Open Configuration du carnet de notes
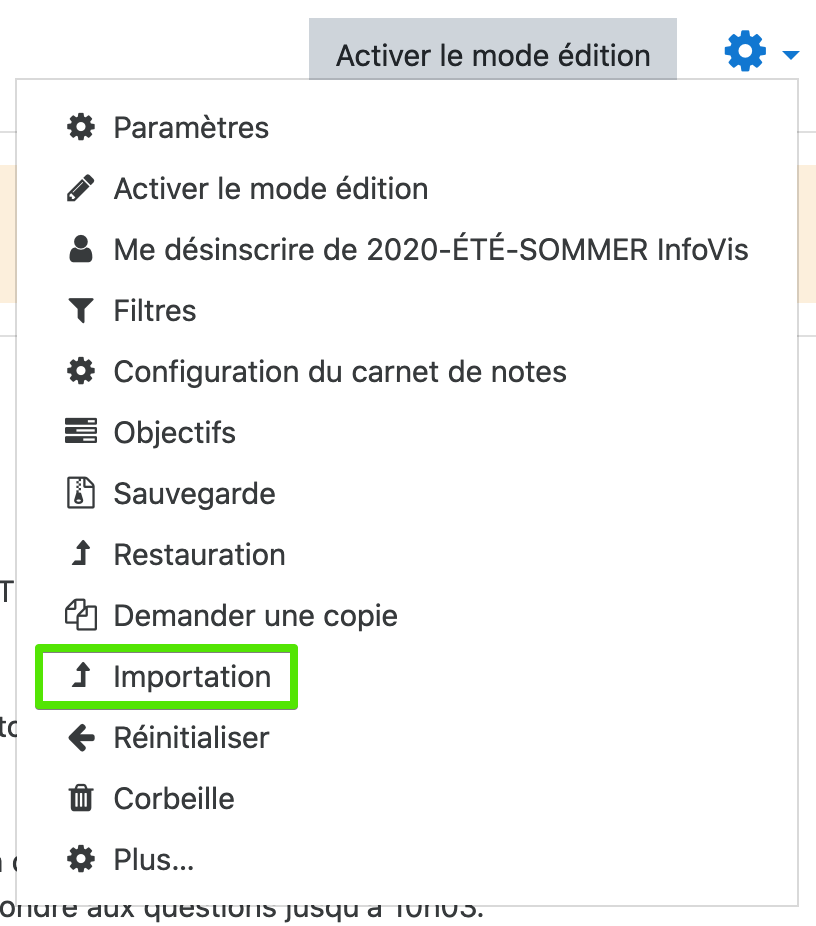Screen dimensions: 816x926 340,372
